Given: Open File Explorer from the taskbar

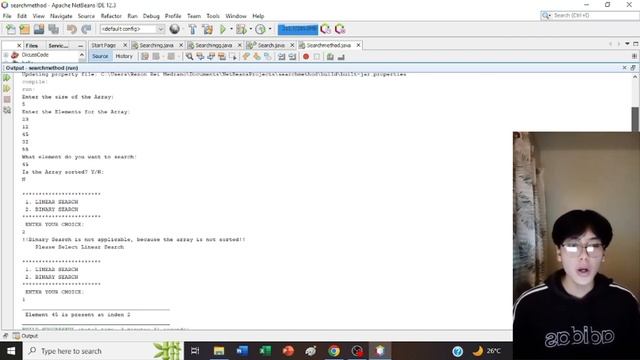Looking at the screenshot, I should (x=219, y=351).
